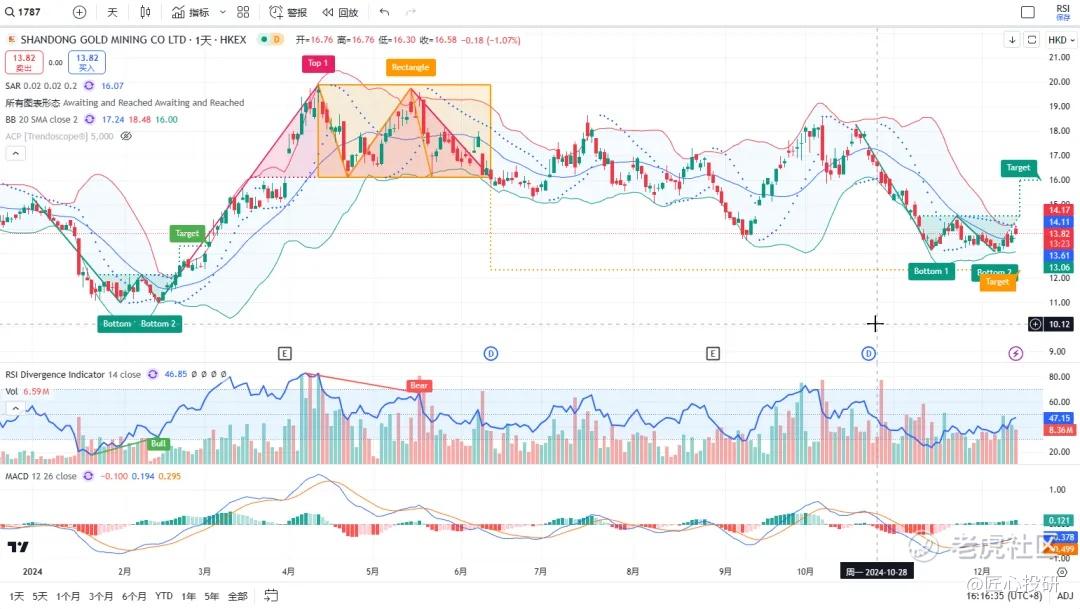The width and height of the screenshot is (1080, 609).
Task: Select the 3个月 time range
Action: click(x=101, y=596)
